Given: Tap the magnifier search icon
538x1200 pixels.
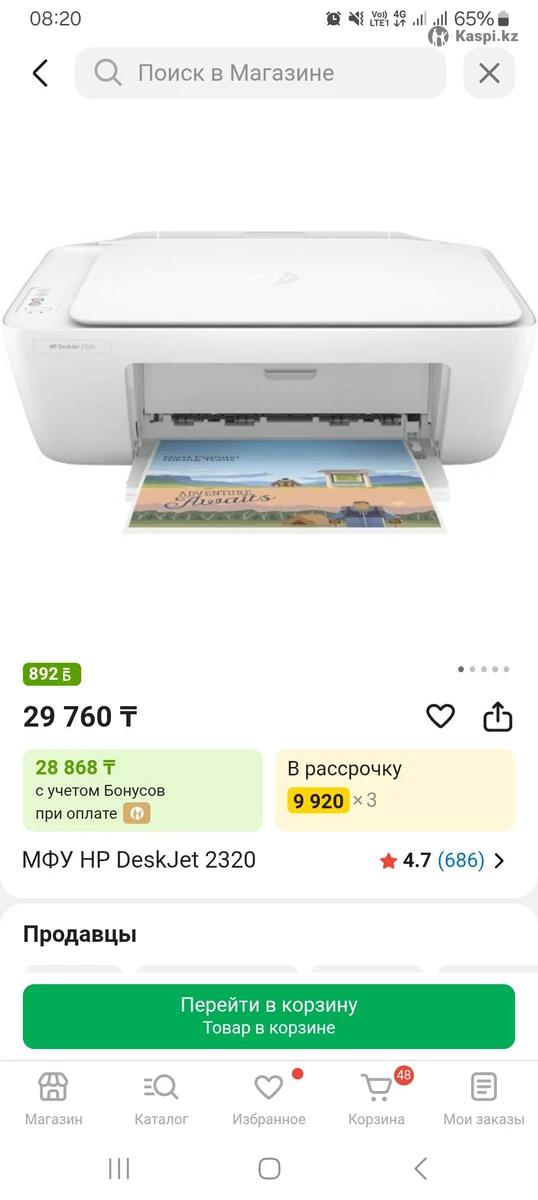Looking at the screenshot, I should (x=107, y=73).
